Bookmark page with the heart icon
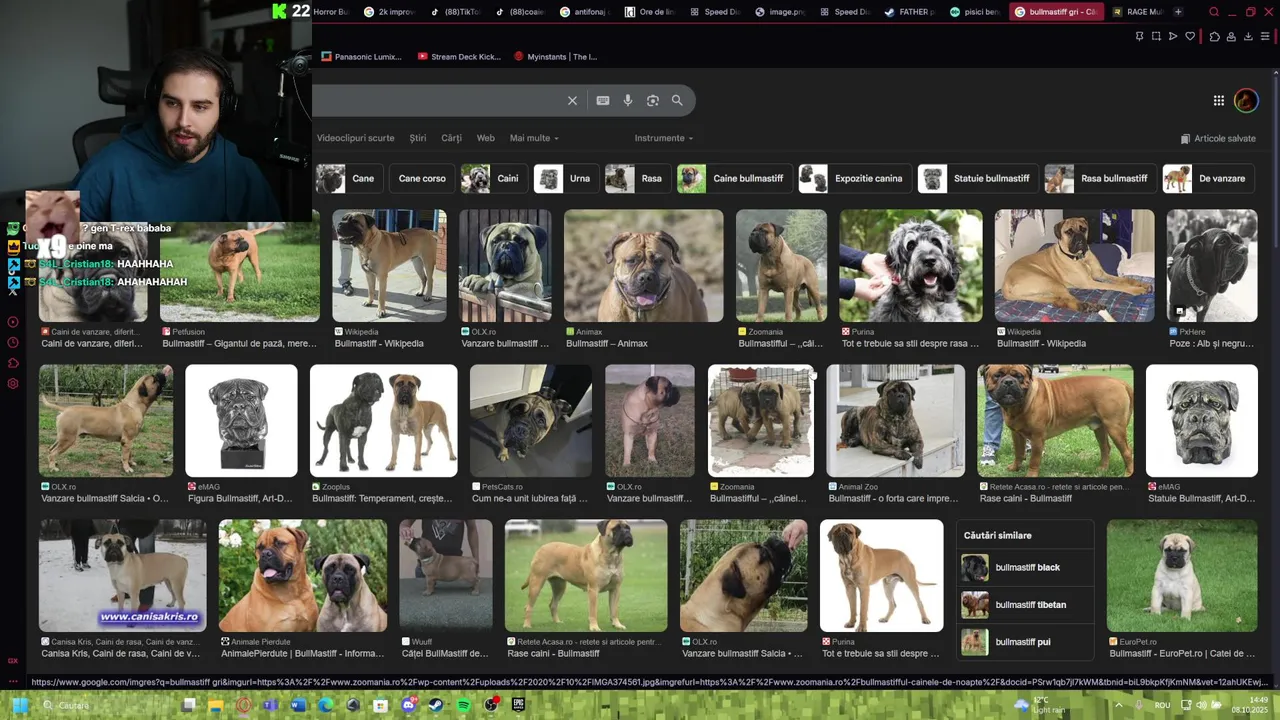1280x720 pixels. click(1190, 36)
